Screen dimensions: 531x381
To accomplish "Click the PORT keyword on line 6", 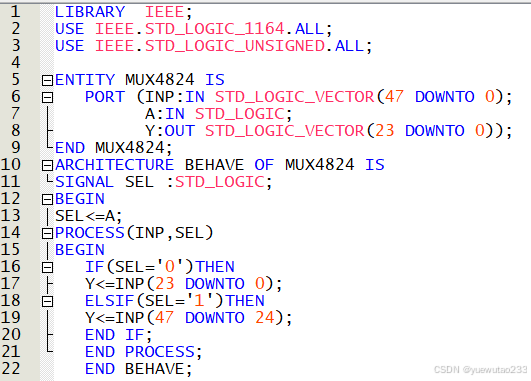I will pos(105,97).
